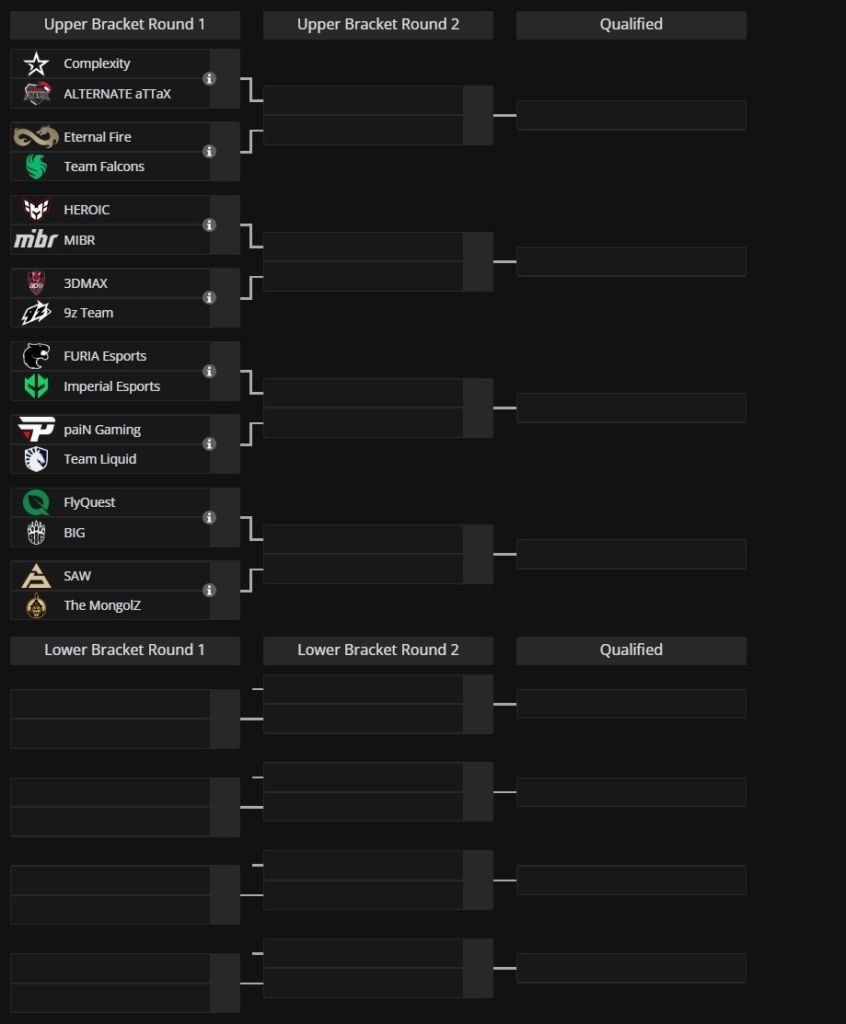Select the MIBR team logo
Viewport: 846px width, 1024px height.
[36, 240]
